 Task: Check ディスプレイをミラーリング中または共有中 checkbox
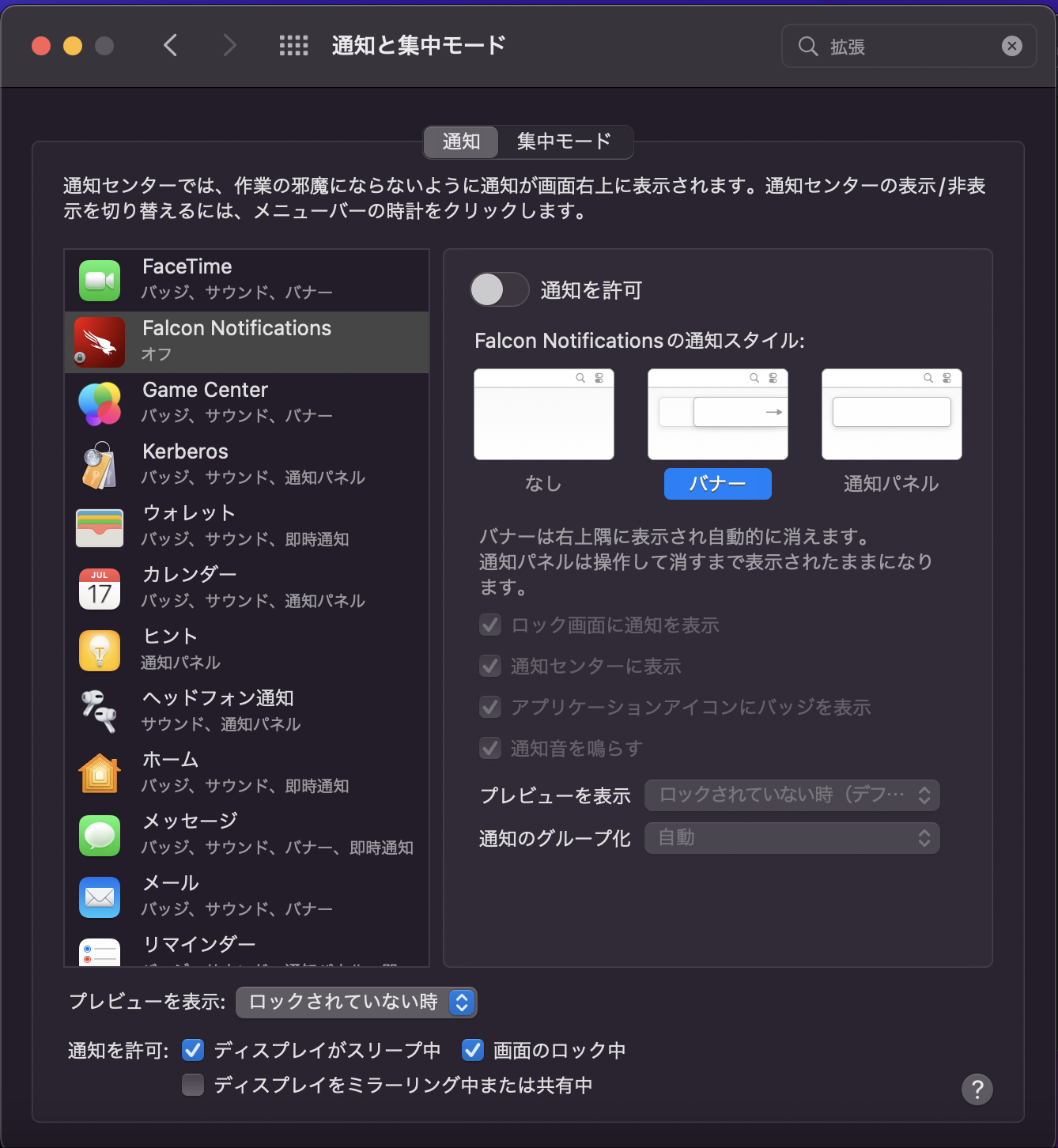[193, 1085]
